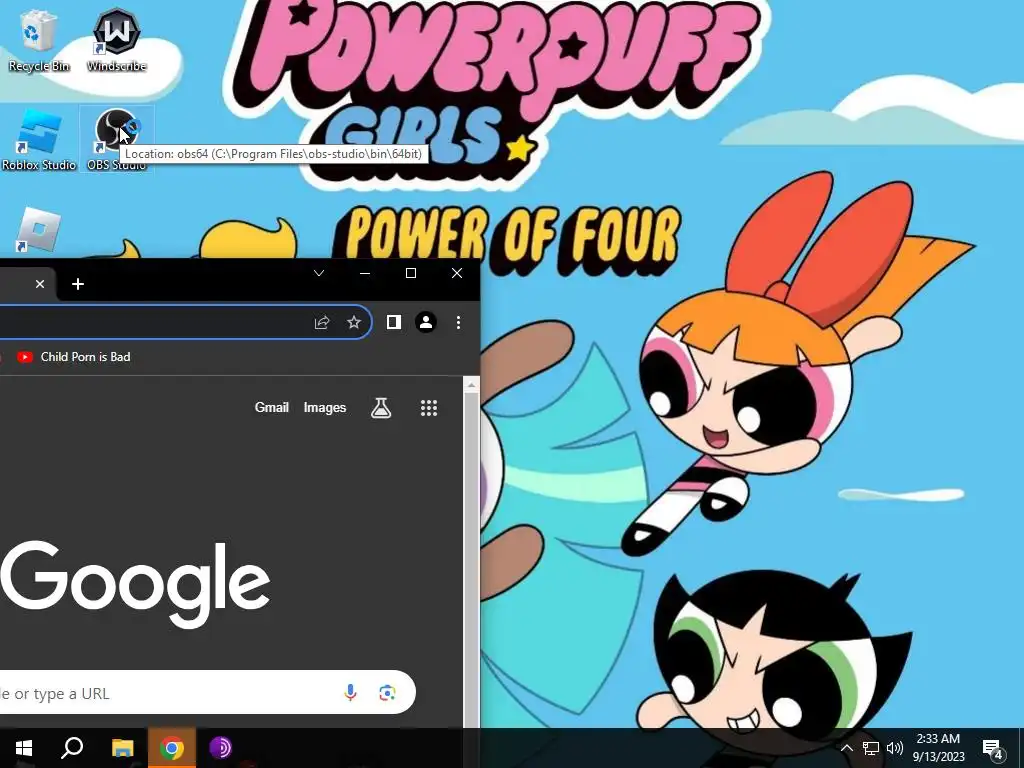Image resolution: width=1024 pixels, height=768 pixels.
Task: Click the YouTube bookmark in the bookmarks bar
Action: tap(74, 357)
